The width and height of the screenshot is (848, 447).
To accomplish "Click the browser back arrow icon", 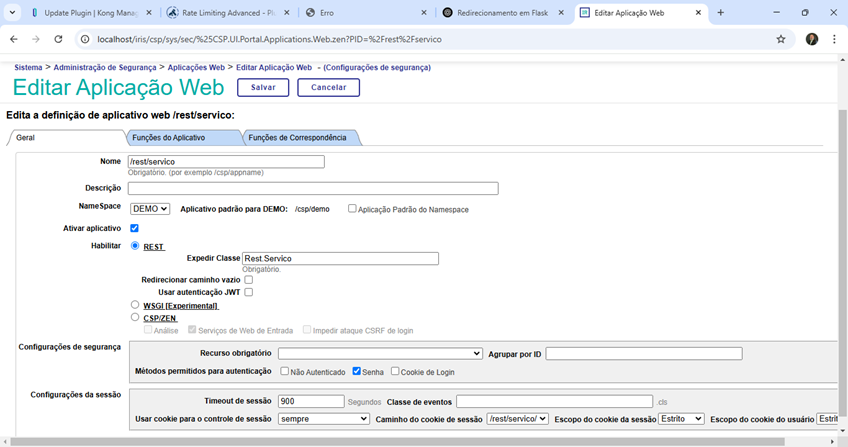I will (x=13, y=39).
